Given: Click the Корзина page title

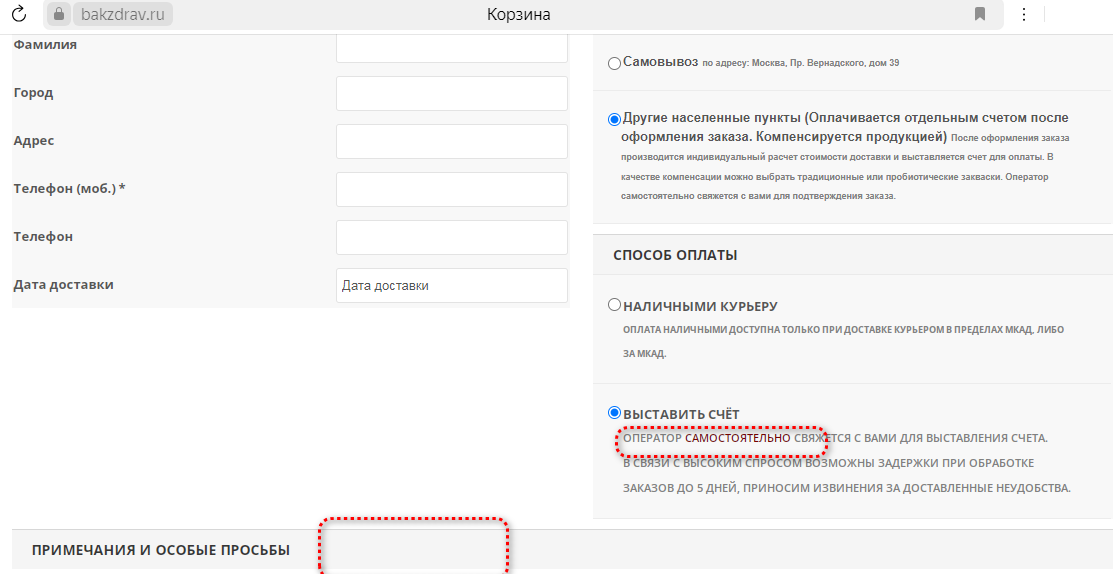Looking at the screenshot, I should (x=518, y=14).
